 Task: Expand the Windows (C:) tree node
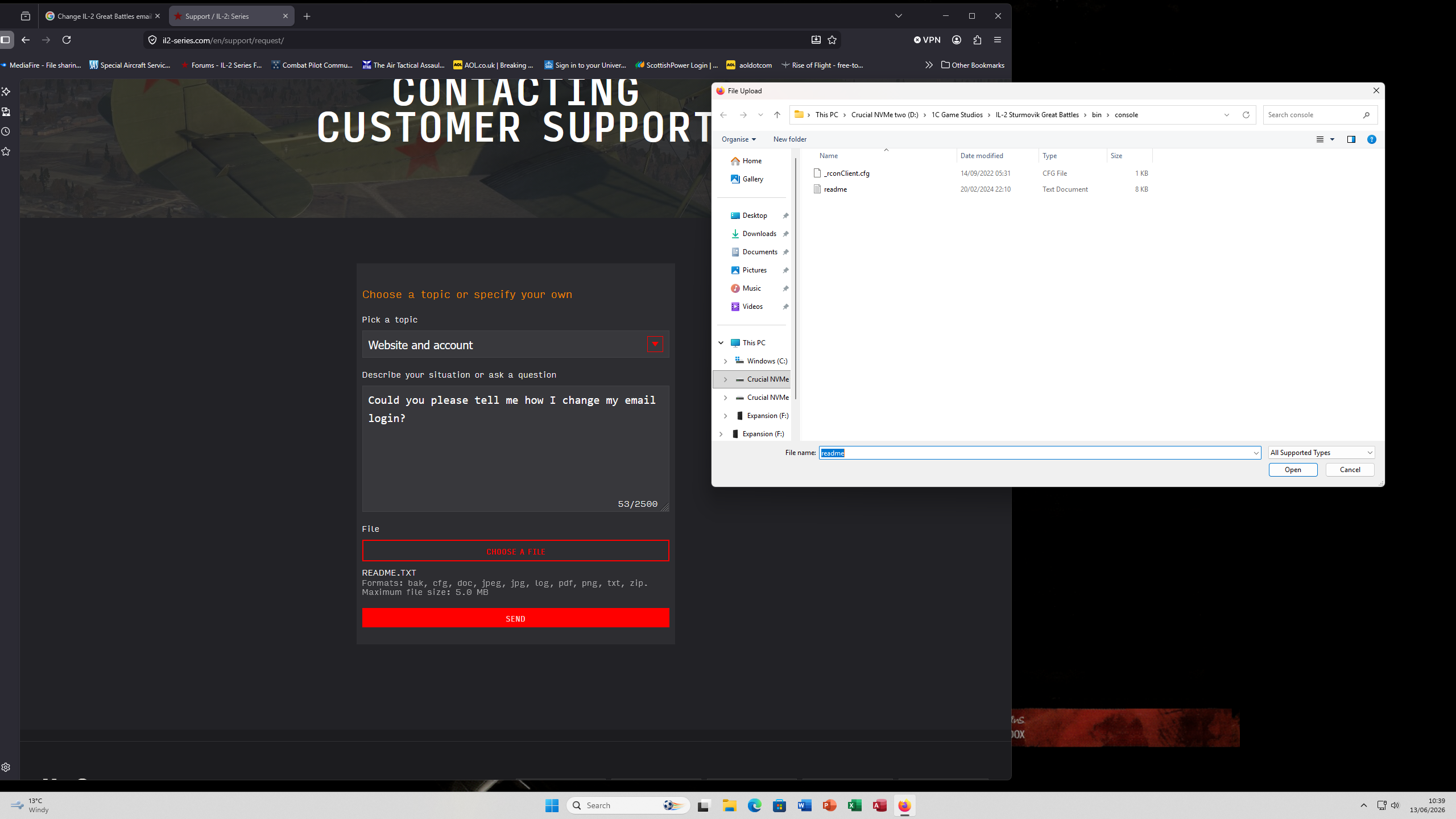725,361
